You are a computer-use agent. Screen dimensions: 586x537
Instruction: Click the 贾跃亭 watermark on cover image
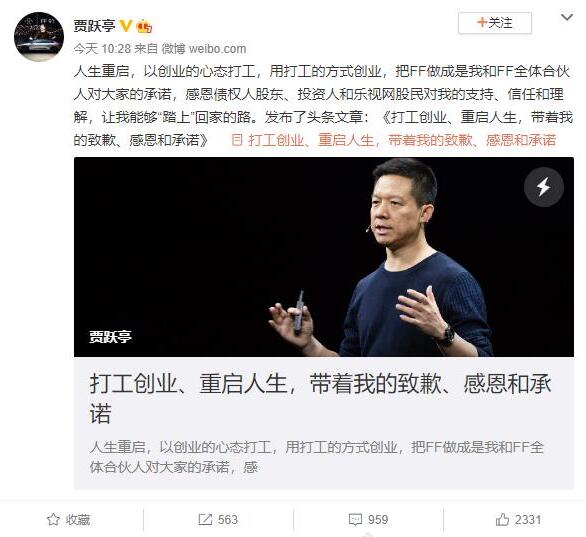110,337
